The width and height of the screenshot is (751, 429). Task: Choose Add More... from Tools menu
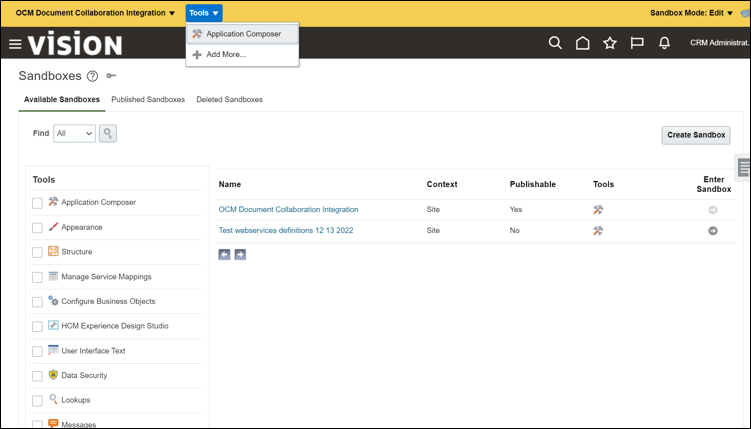coord(242,55)
